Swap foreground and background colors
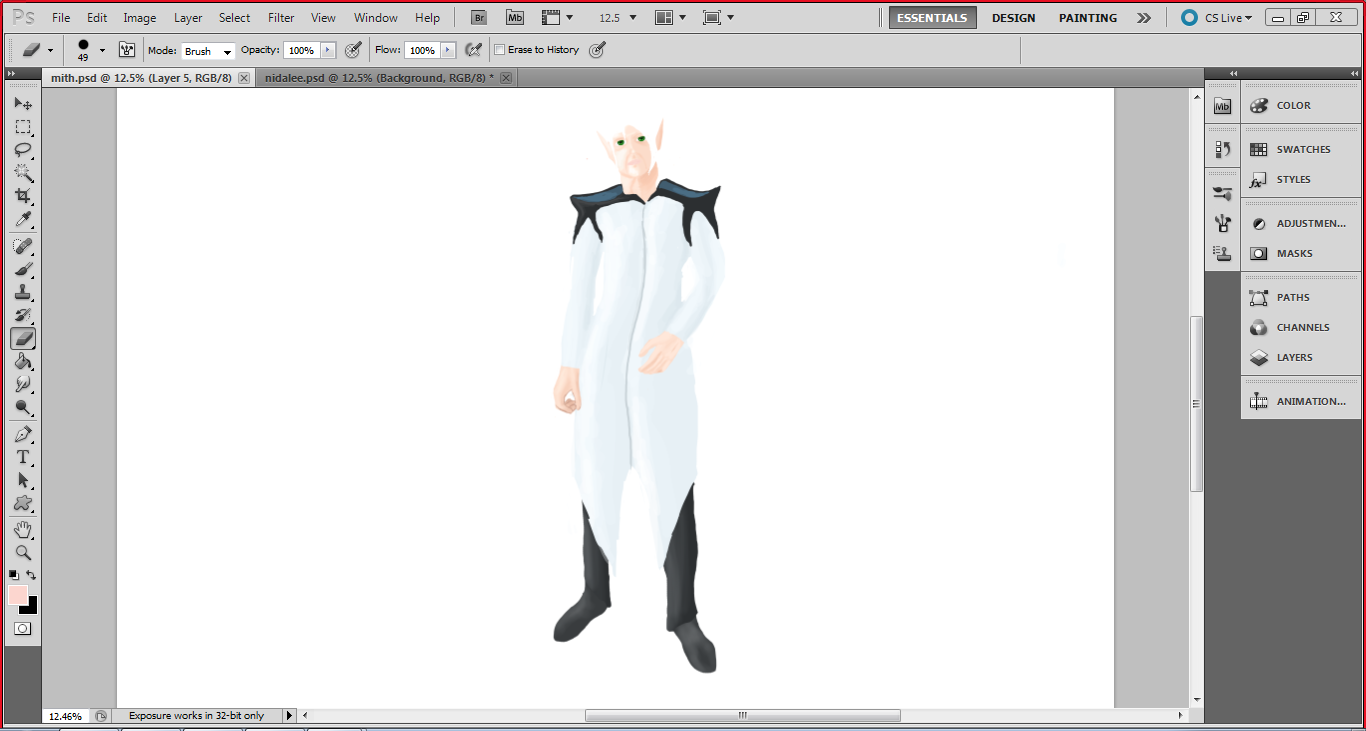 pyautogui.click(x=31, y=575)
